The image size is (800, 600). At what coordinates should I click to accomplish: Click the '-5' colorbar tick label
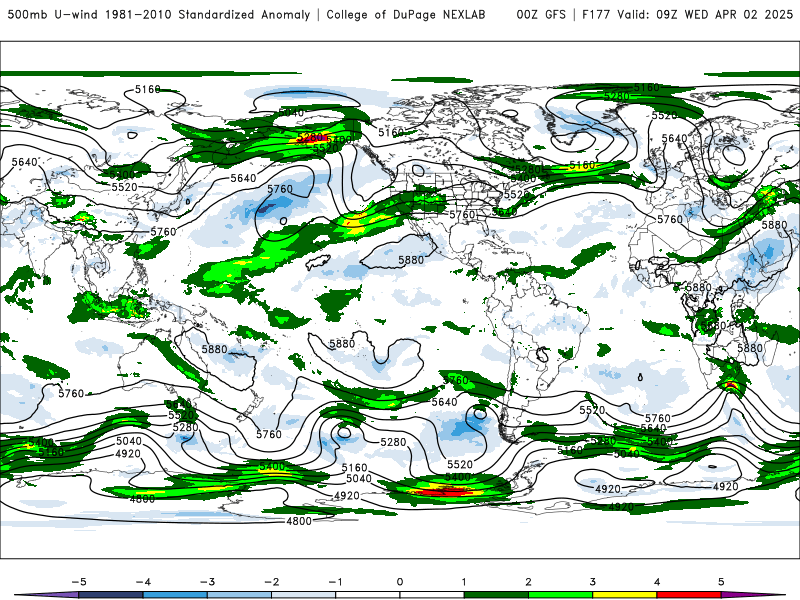(x=79, y=582)
